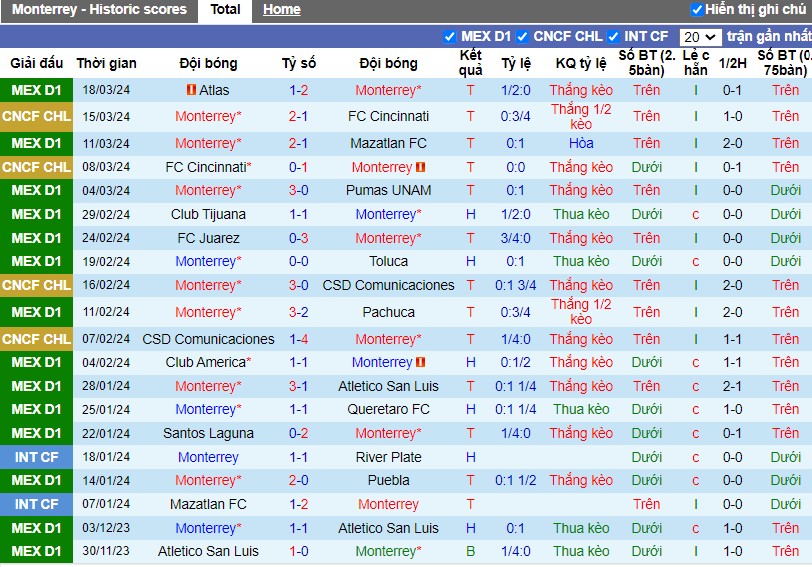Open Atlas team link on 18/03/24
812x567 pixels.
pyautogui.click(x=214, y=90)
